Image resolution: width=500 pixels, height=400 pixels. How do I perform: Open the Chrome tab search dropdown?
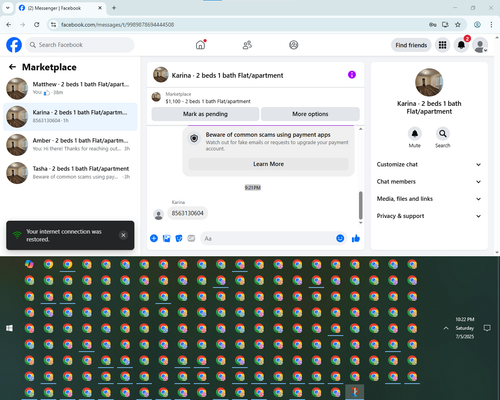8,8
